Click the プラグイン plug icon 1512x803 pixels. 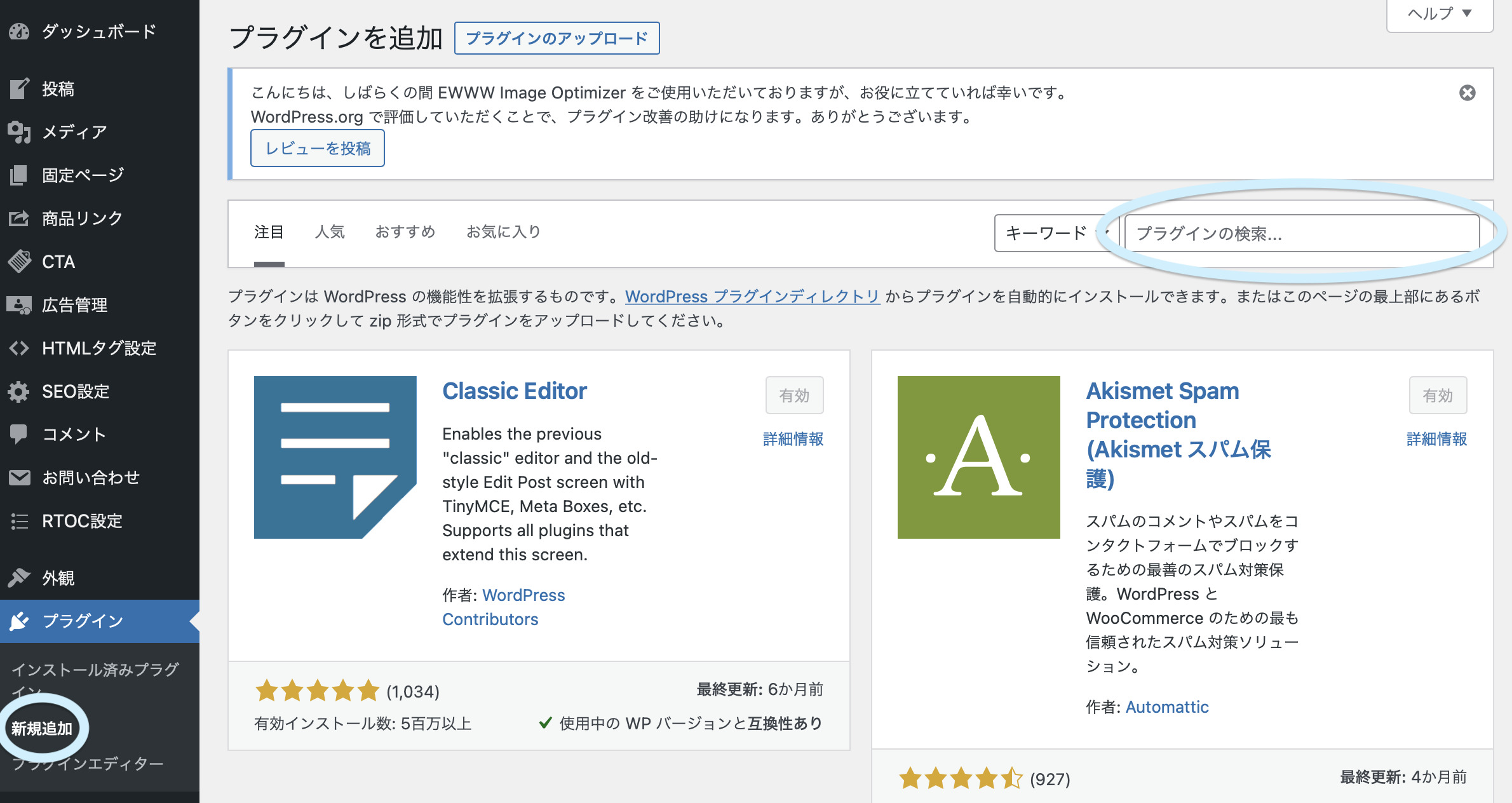coord(19,621)
